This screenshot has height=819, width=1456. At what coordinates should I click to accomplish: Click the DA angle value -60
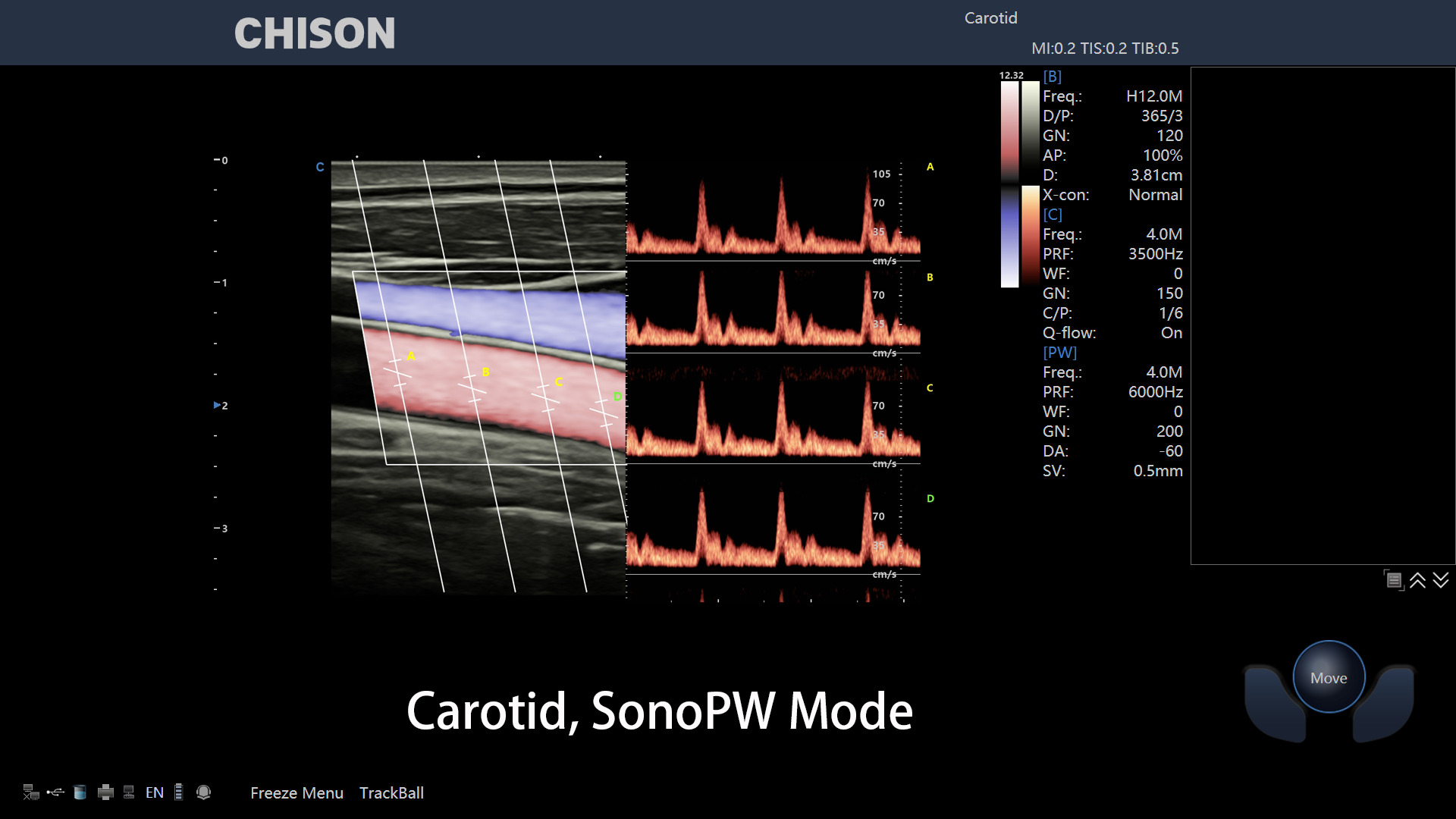pyautogui.click(x=1171, y=451)
